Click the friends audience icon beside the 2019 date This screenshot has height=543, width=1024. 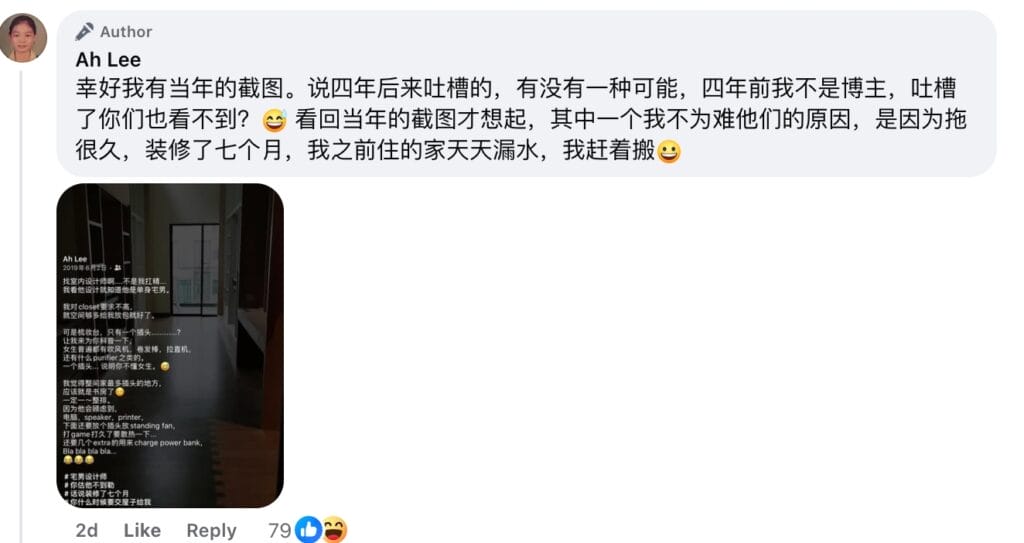[x=118, y=268]
